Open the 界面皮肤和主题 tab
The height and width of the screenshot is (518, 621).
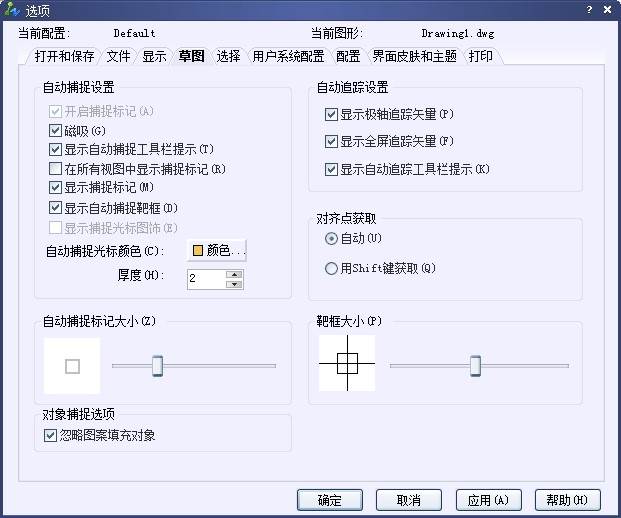(416, 57)
